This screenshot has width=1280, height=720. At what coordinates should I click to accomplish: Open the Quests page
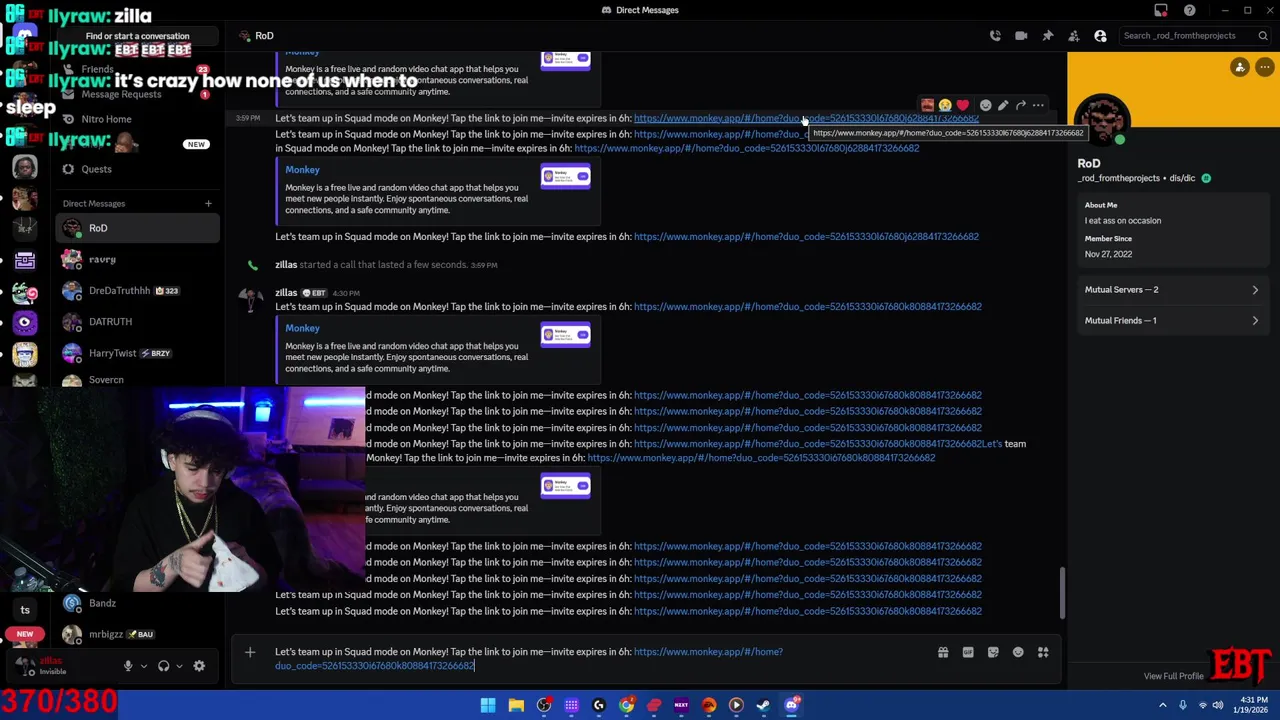137,169
